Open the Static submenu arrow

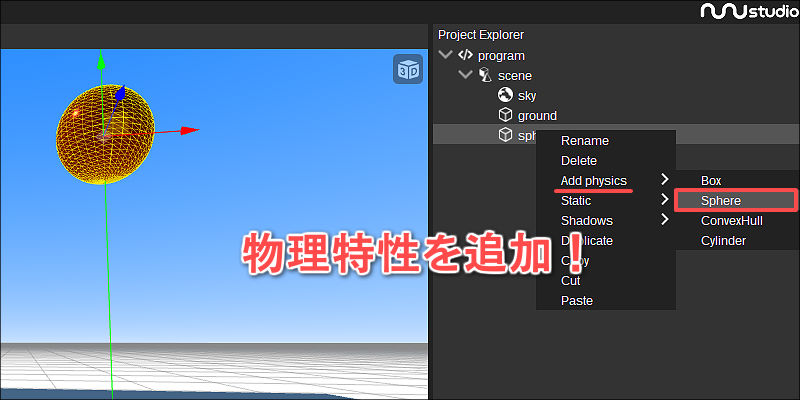point(664,199)
